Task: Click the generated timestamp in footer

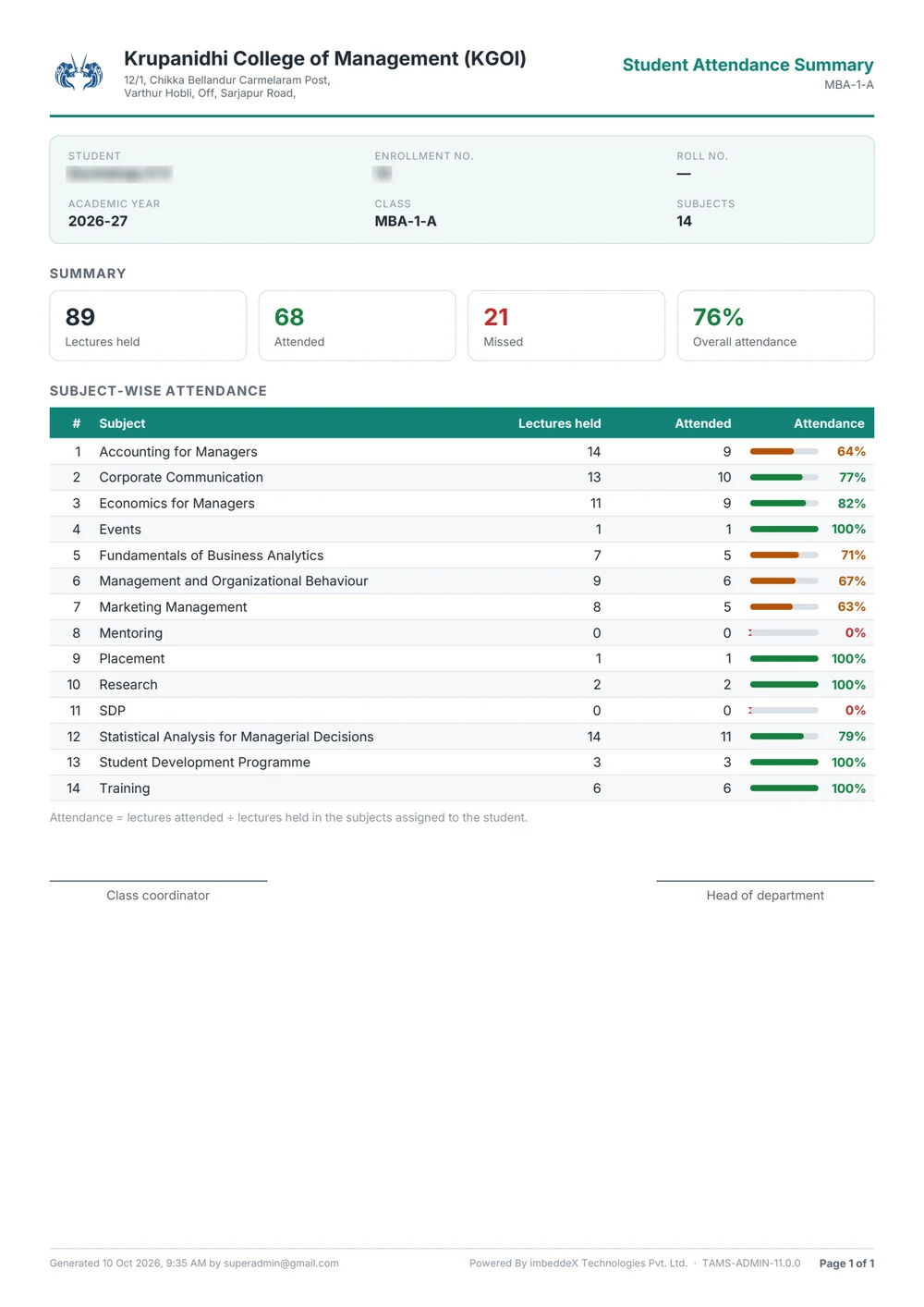Action: tap(194, 1264)
